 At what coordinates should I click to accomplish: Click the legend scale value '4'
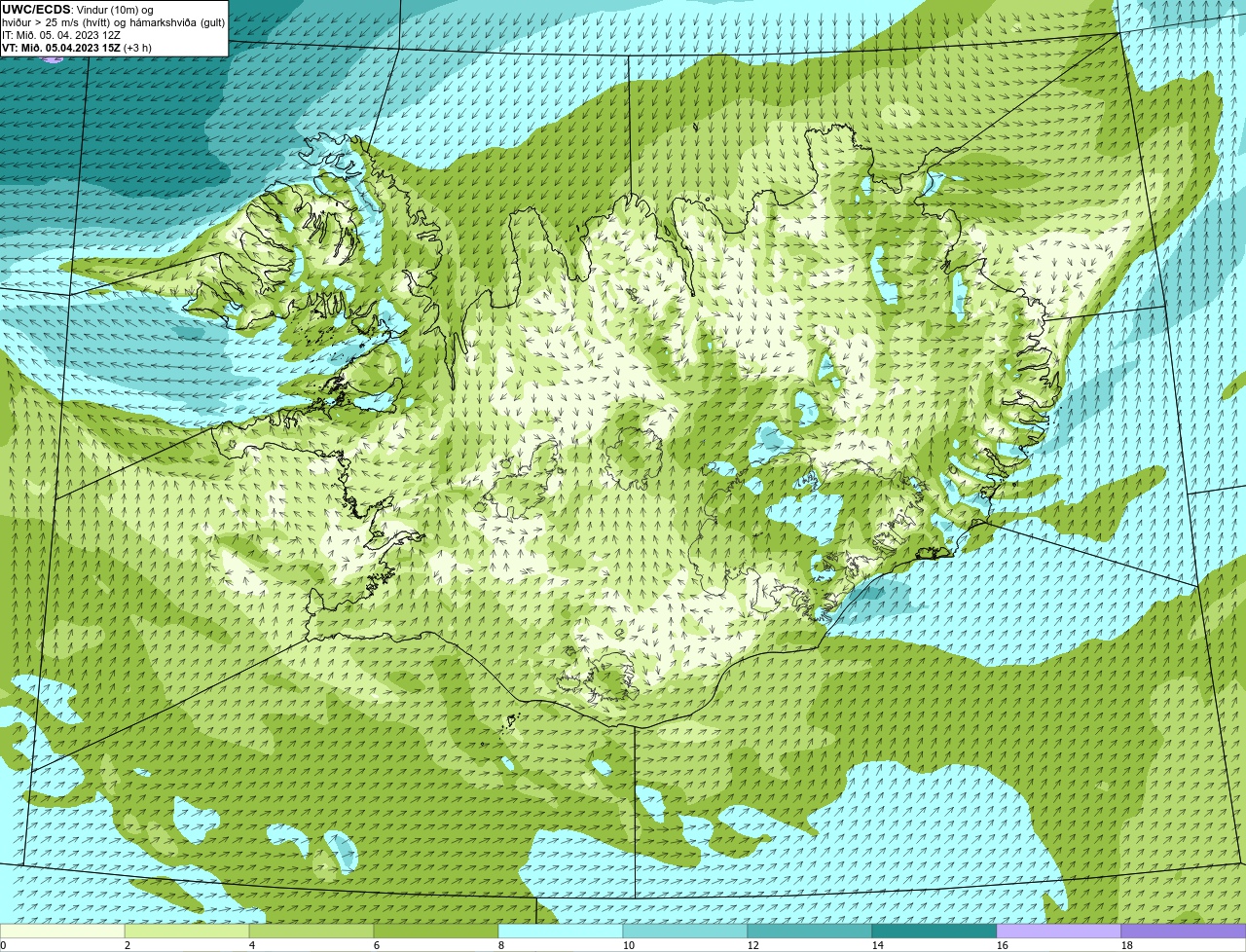click(252, 945)
